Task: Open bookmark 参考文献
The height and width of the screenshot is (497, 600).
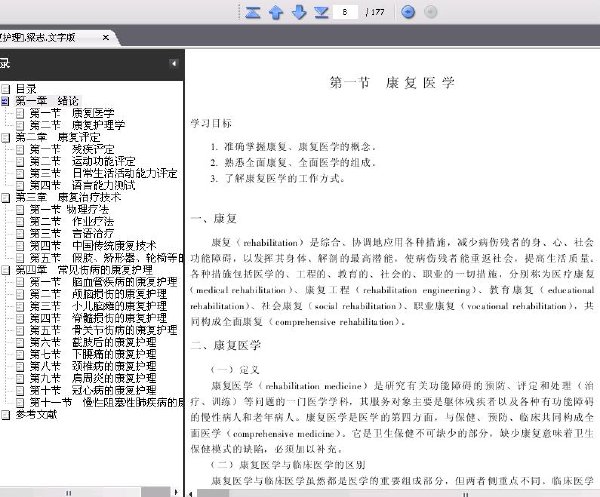Action: point(36,414)
